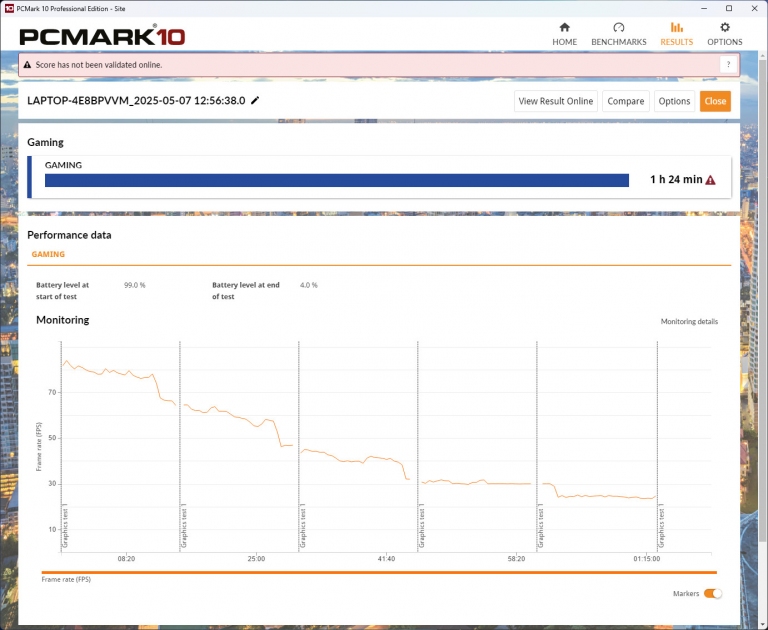Click the 58:20 time axis label

pyautogui.click(x=516, y=558)
